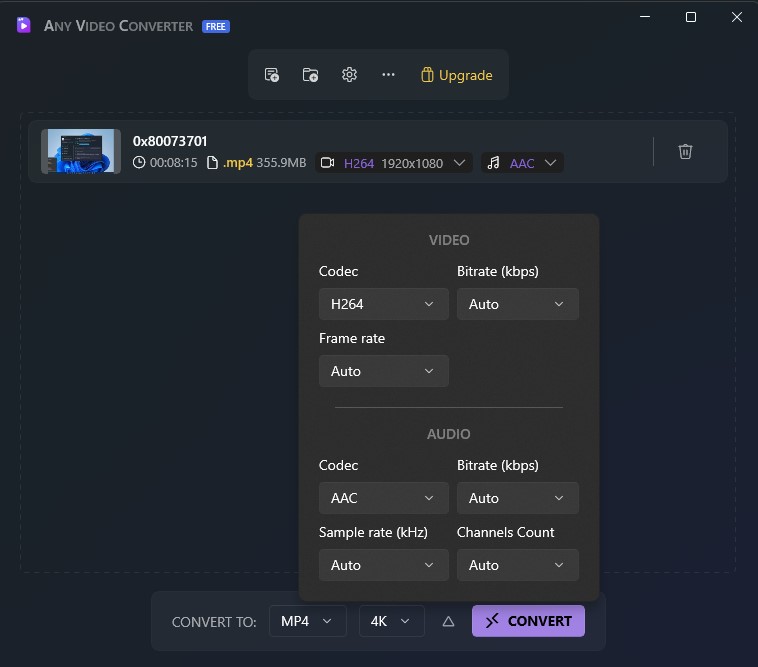
Task: Select the 4K resolution dropdown
Action: coord(392,621)
